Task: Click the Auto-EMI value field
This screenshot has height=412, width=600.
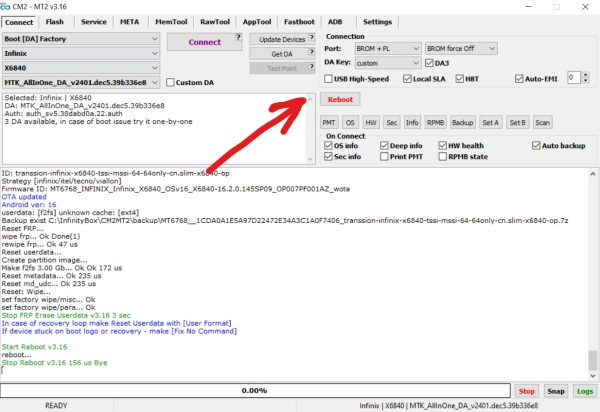Action: coord(574,78)
